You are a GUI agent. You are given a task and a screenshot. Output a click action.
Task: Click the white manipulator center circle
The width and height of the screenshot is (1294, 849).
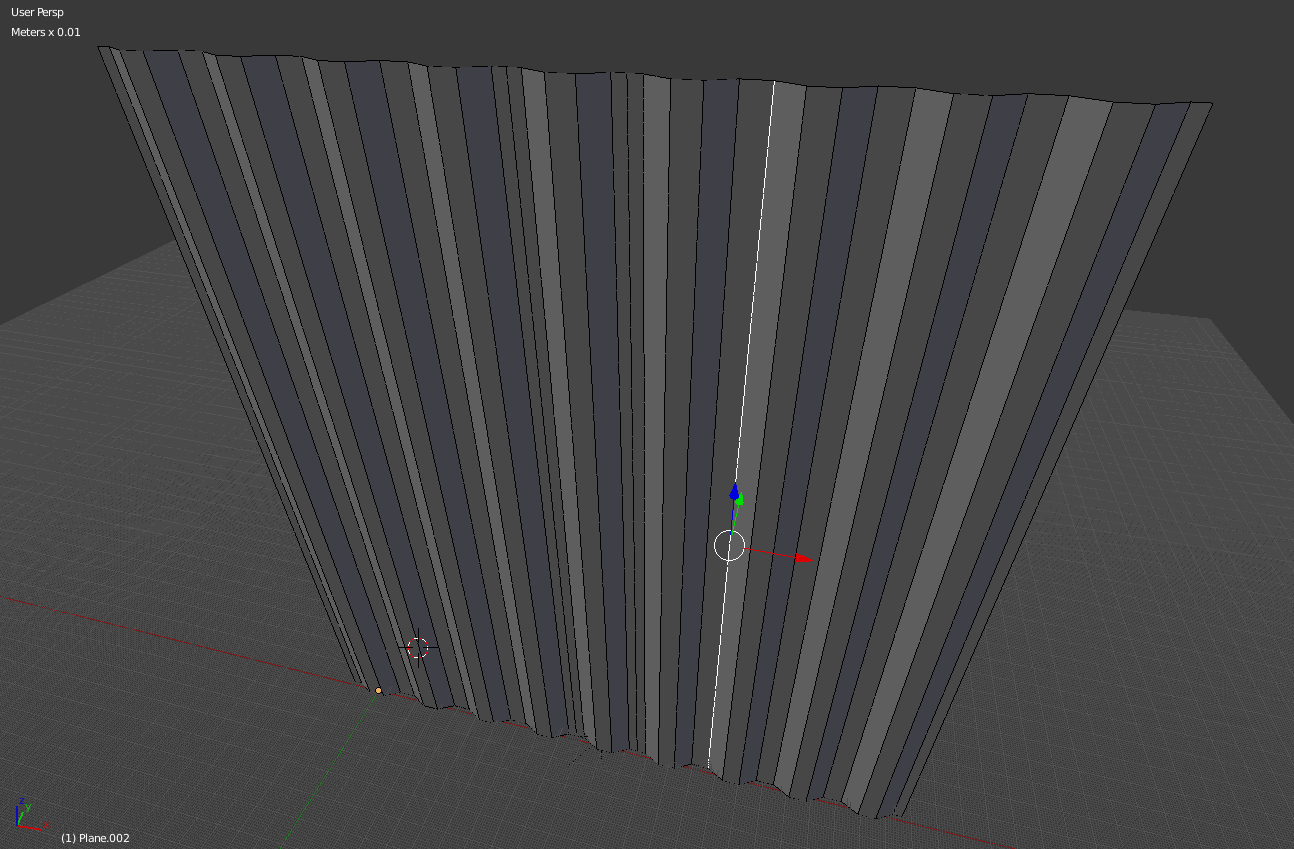click(x=730, y=546)
